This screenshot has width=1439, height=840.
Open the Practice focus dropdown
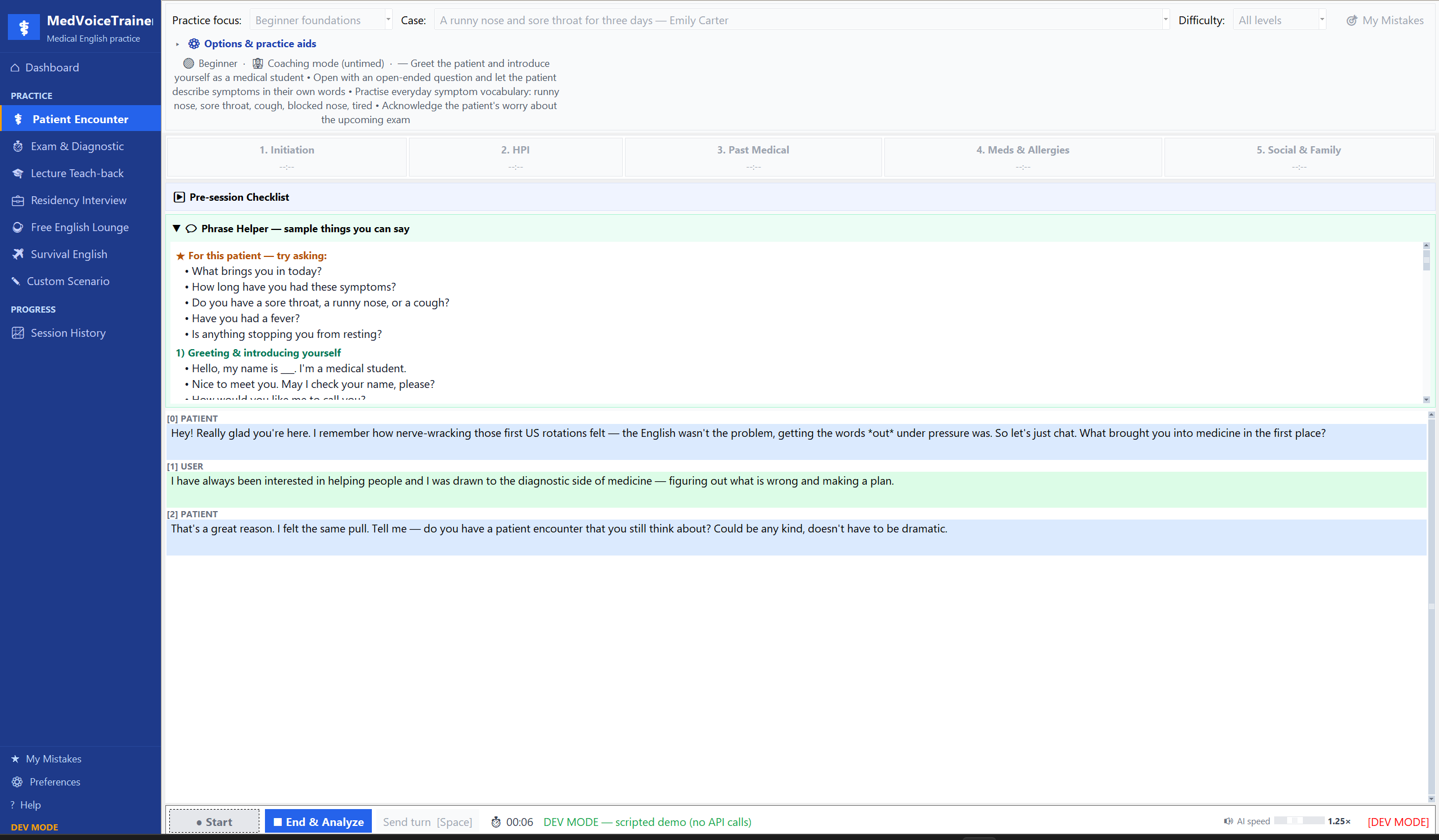[321, 20]
